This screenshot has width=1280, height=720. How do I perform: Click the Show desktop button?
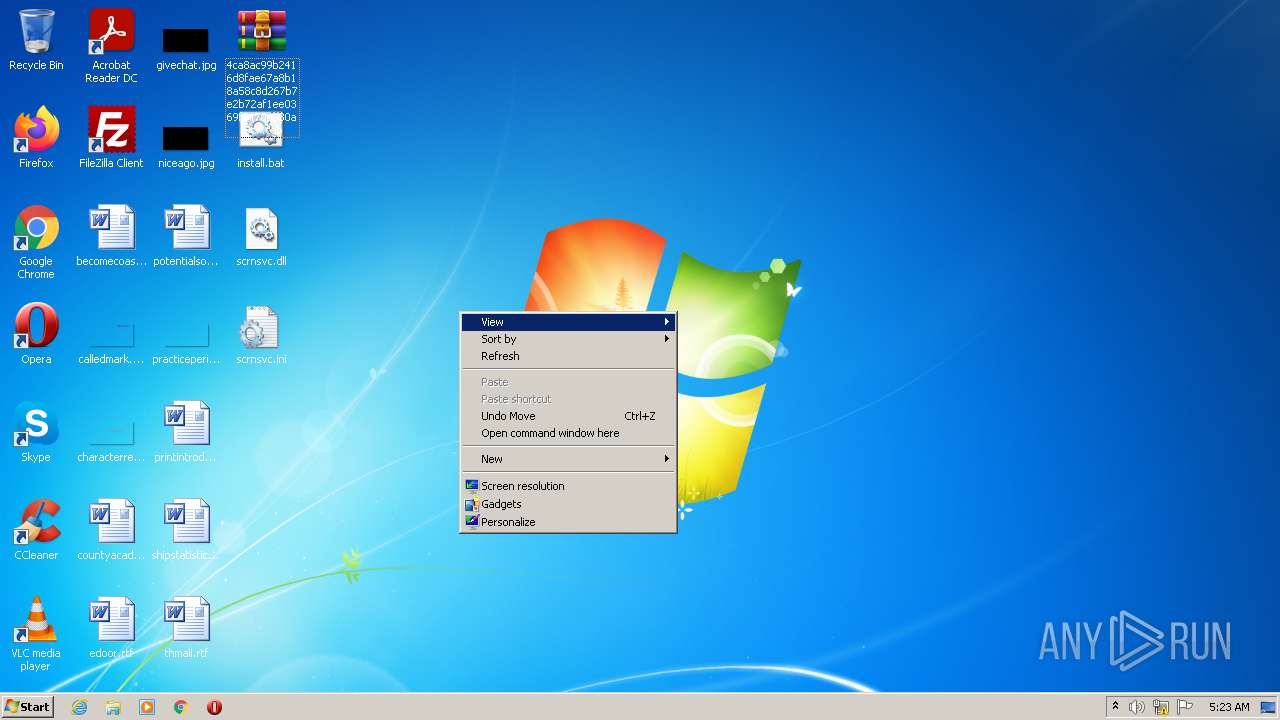[x=1269, y=707]
